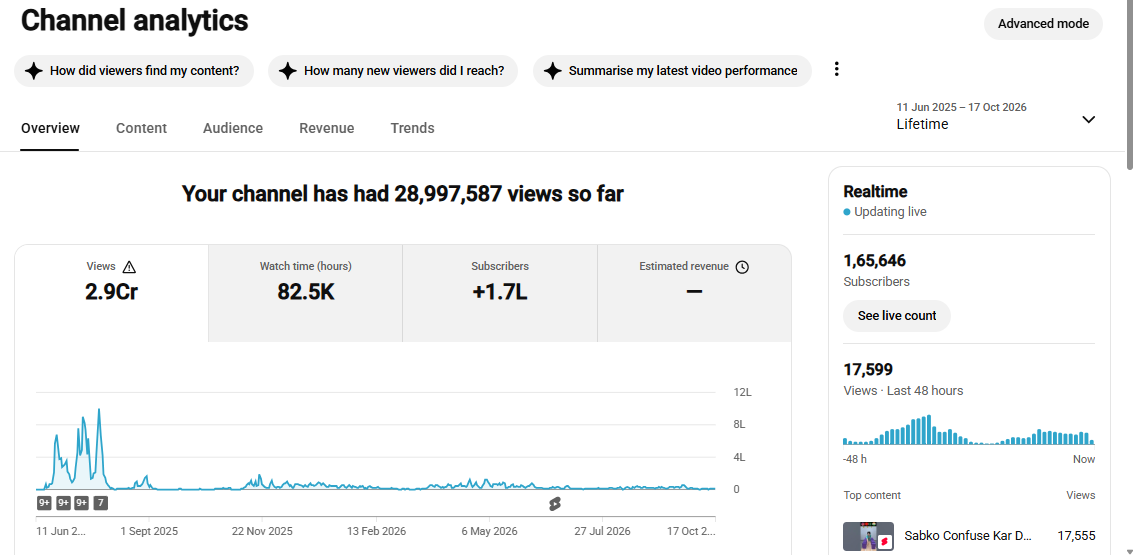
Task: Click the See live count button
Action: [897, 315]
